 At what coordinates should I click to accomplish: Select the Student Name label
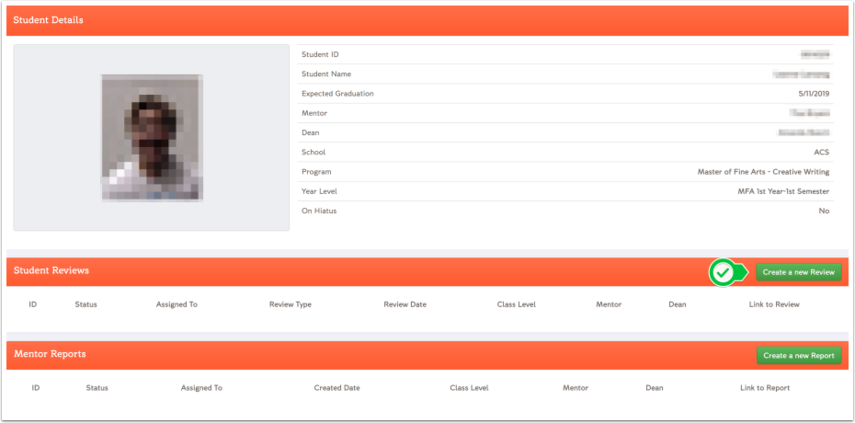click(x=327, y=74)
